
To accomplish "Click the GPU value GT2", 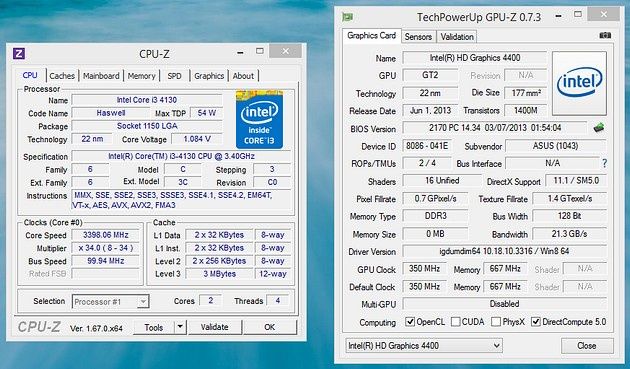I will 430,75.
